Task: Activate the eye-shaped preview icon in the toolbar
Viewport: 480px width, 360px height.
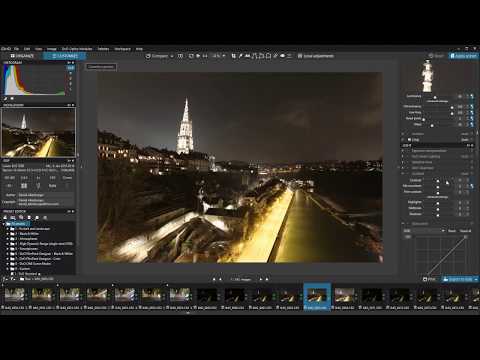Action: click(x=282, y=56)
